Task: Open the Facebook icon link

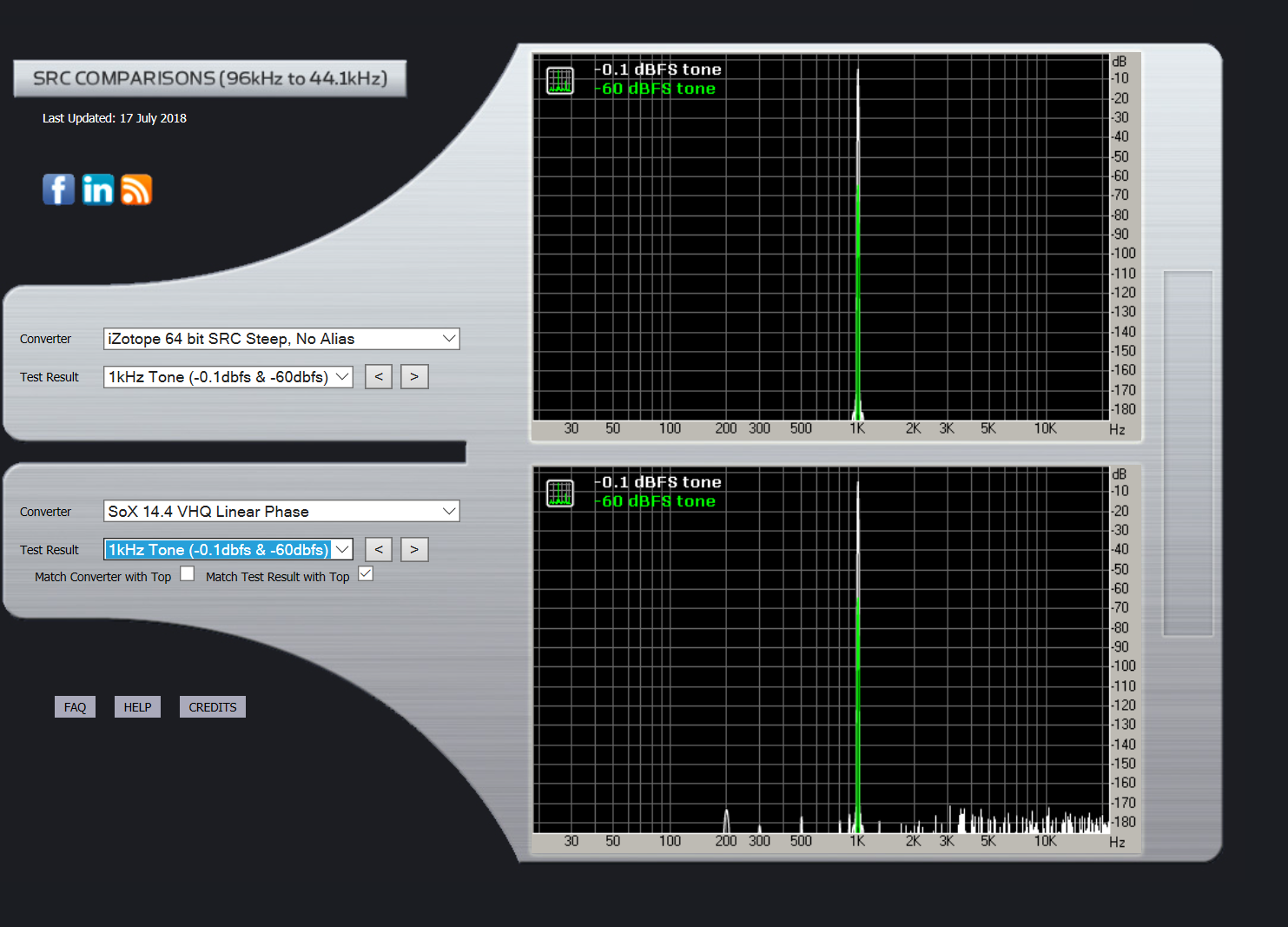Action: [58, 189]
